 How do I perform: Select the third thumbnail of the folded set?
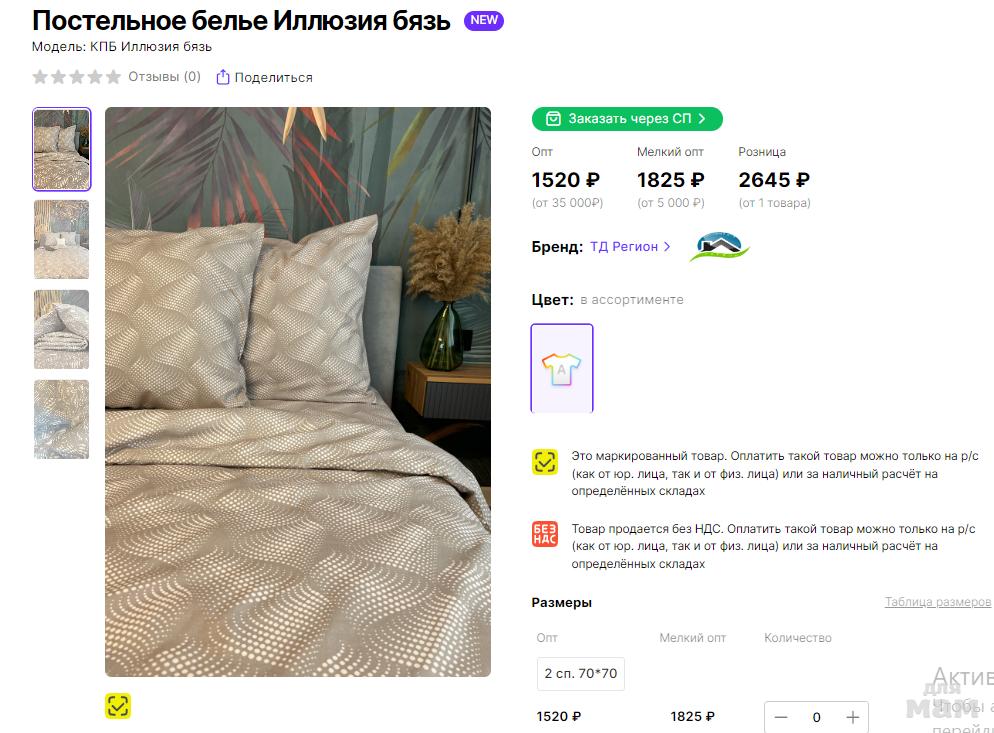(62, 329)
